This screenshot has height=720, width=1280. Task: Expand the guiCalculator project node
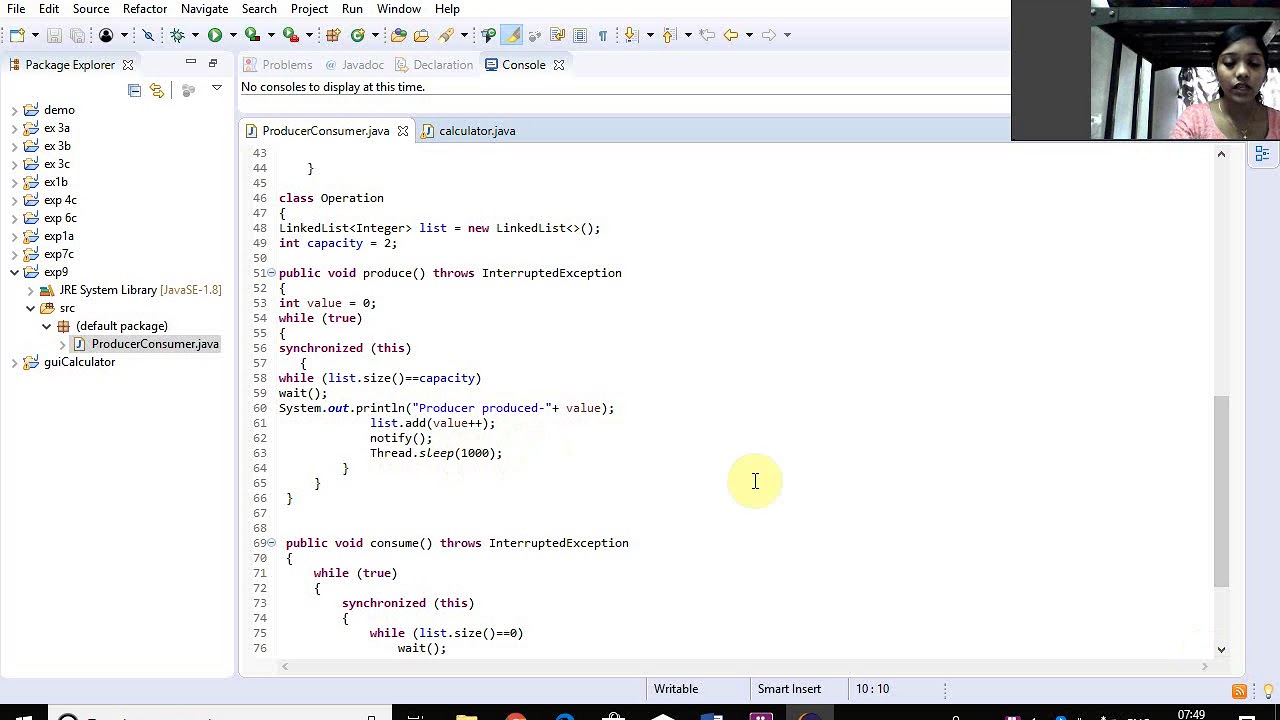tap(14, 362)
